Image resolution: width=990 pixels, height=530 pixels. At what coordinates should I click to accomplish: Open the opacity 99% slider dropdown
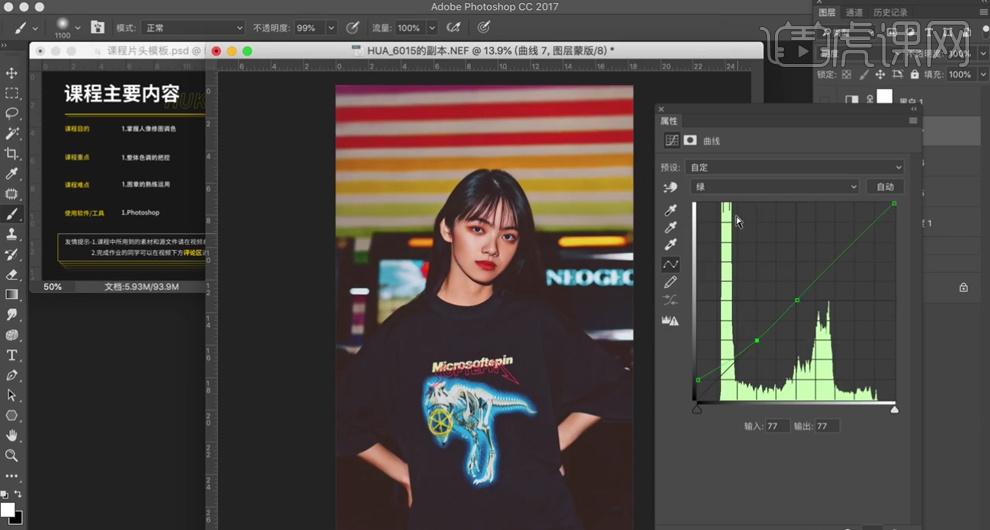[331, 28]
